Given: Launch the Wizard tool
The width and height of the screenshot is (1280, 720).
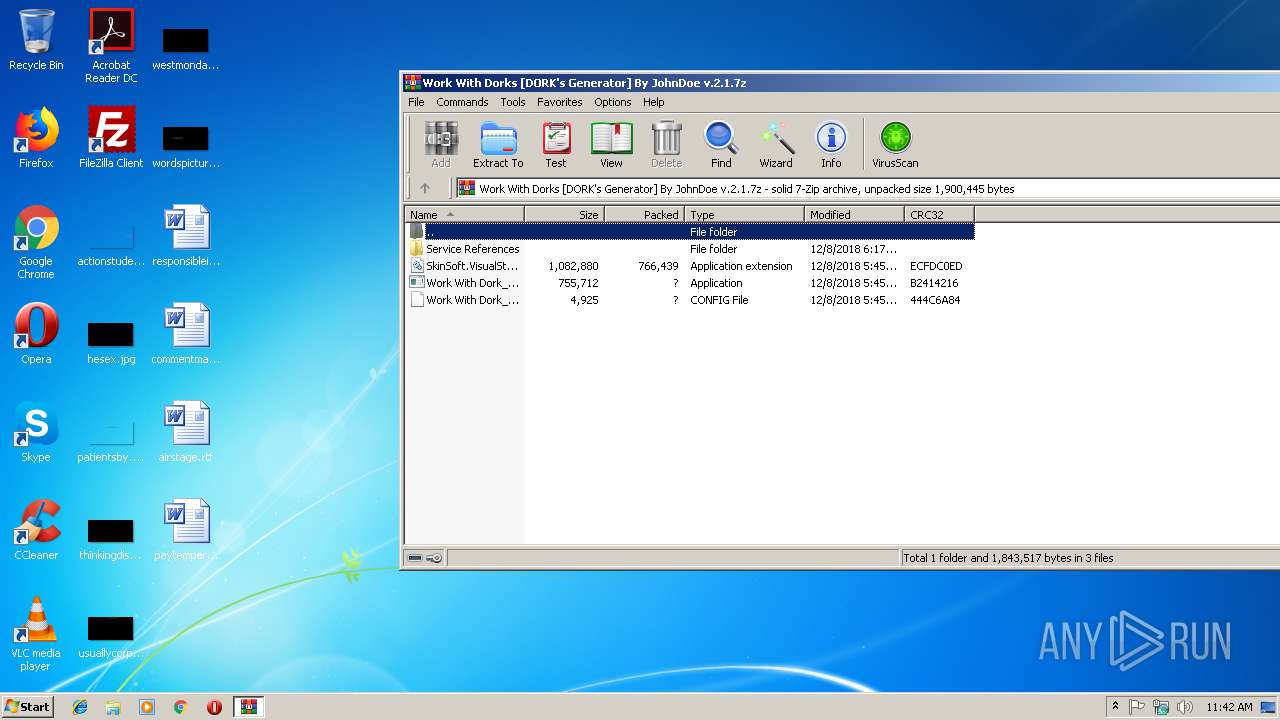Looking at the screenshot, I should (776, 144).
